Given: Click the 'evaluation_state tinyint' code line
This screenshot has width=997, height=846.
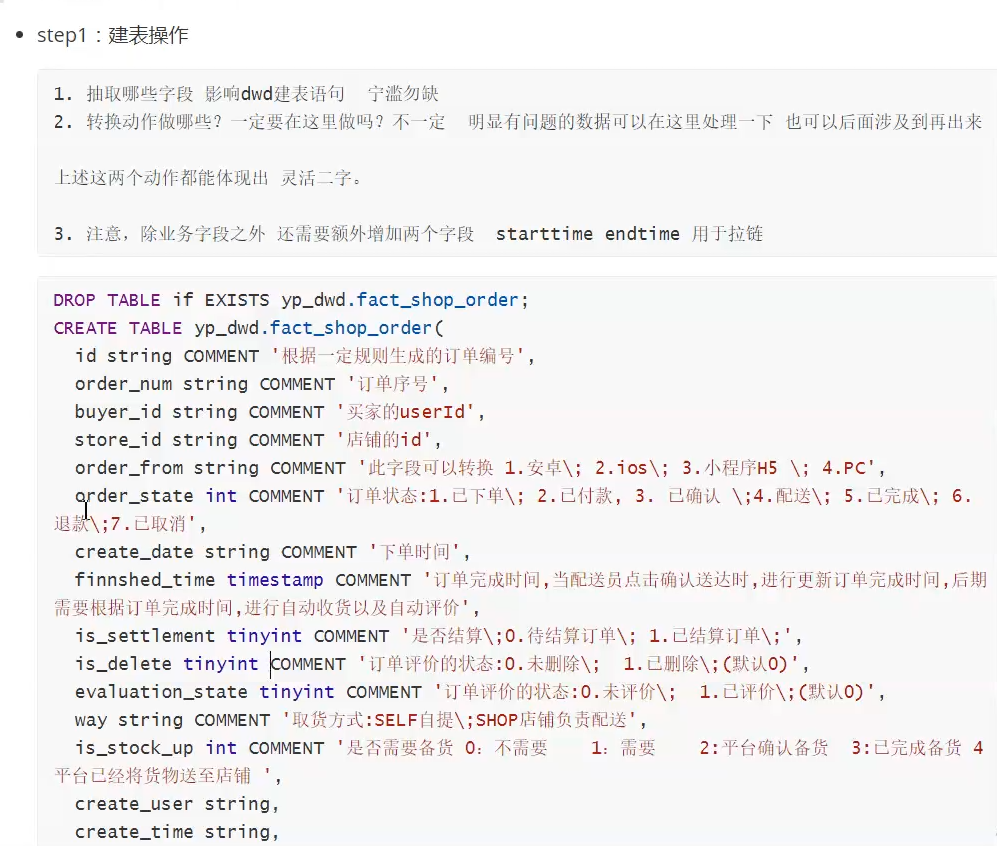Looking at the screenshot, I should [x=480, y=692].
